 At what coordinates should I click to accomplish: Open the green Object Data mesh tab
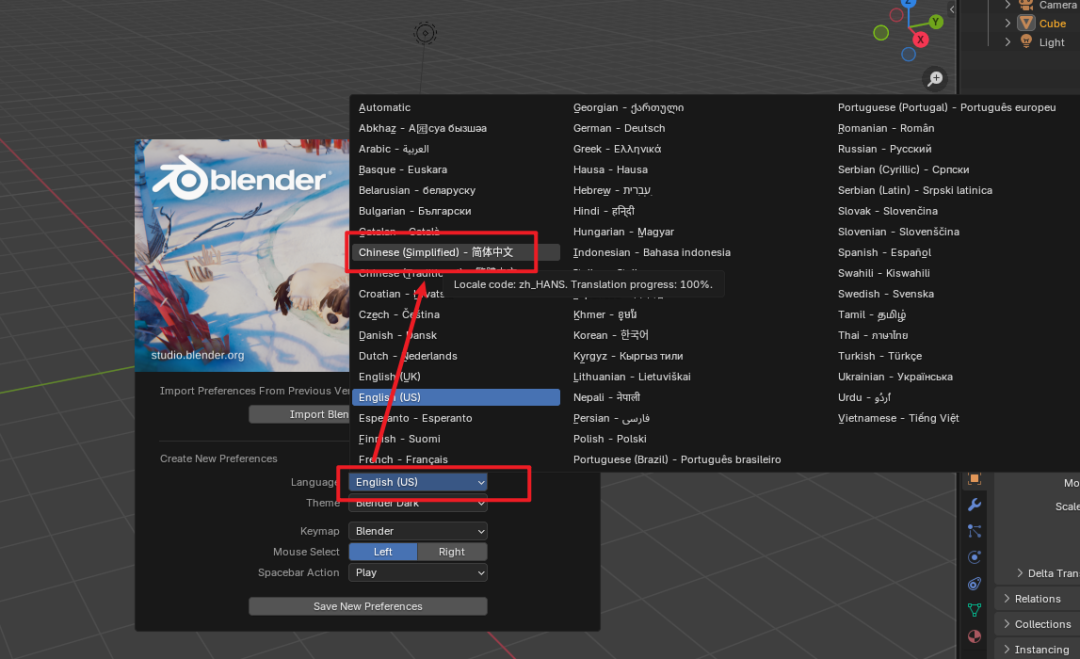pyautogui.click(x=974, y=610)
